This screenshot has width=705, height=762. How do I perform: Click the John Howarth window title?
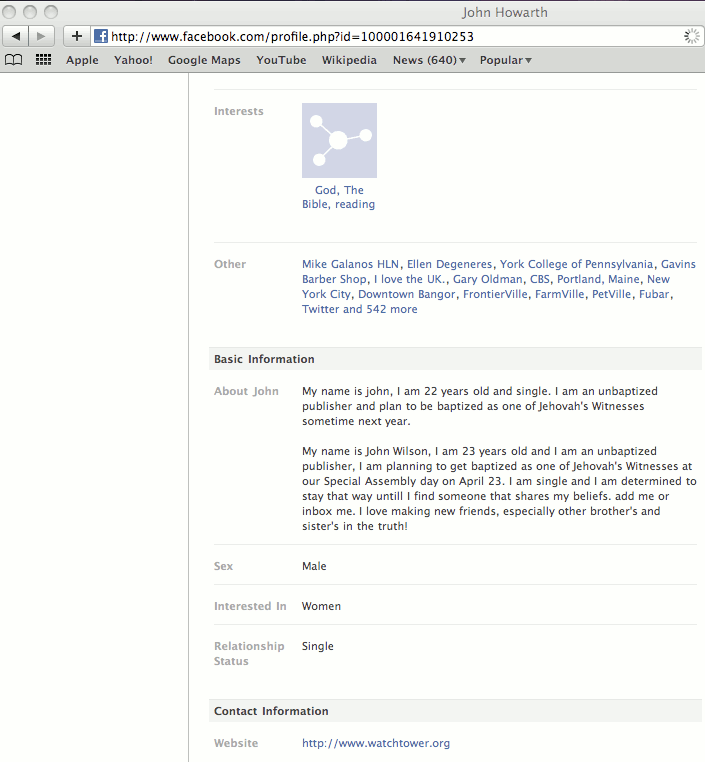(x=504, y=12)
